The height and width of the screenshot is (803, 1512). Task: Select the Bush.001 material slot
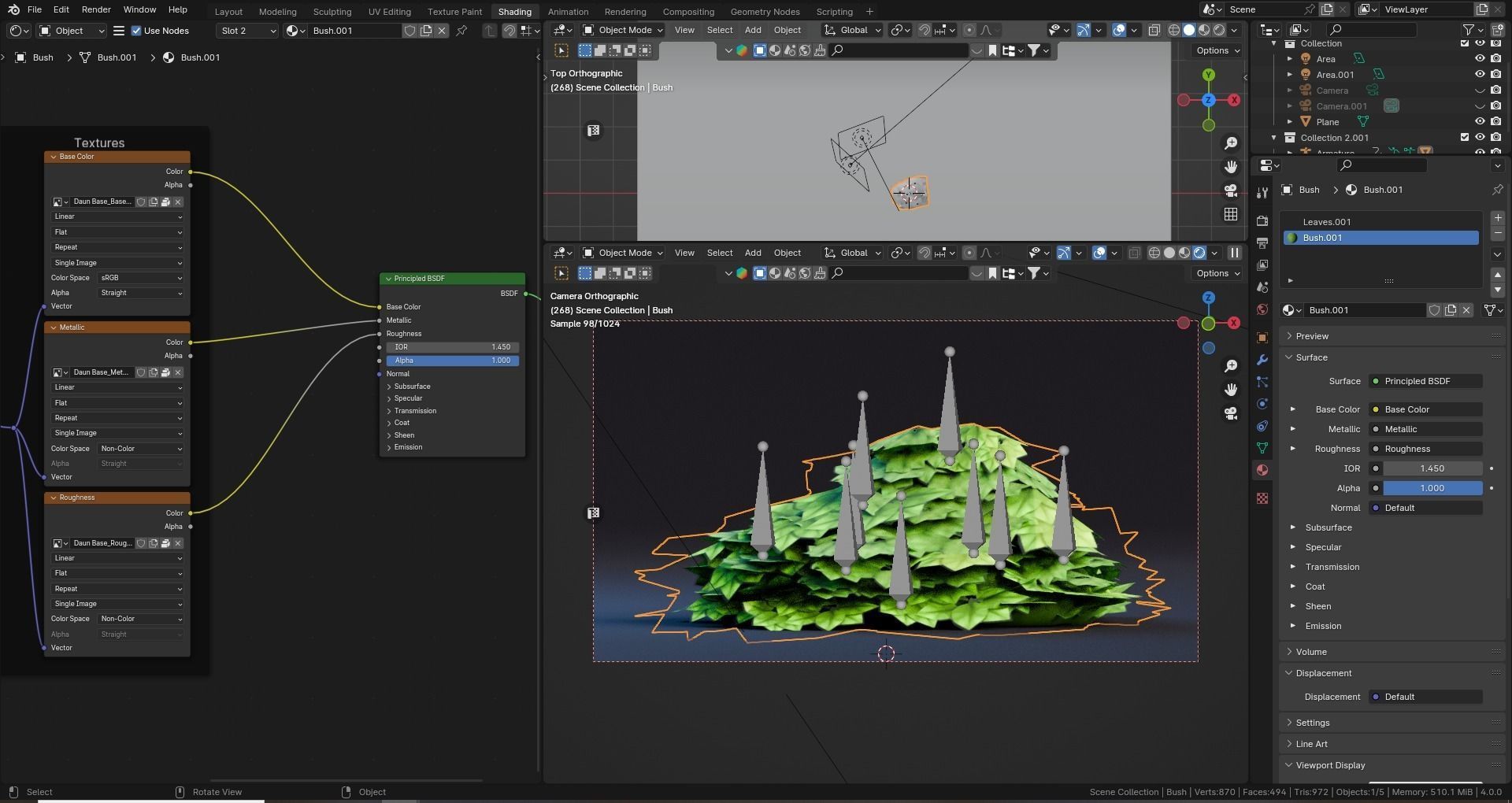(1381, 238)
